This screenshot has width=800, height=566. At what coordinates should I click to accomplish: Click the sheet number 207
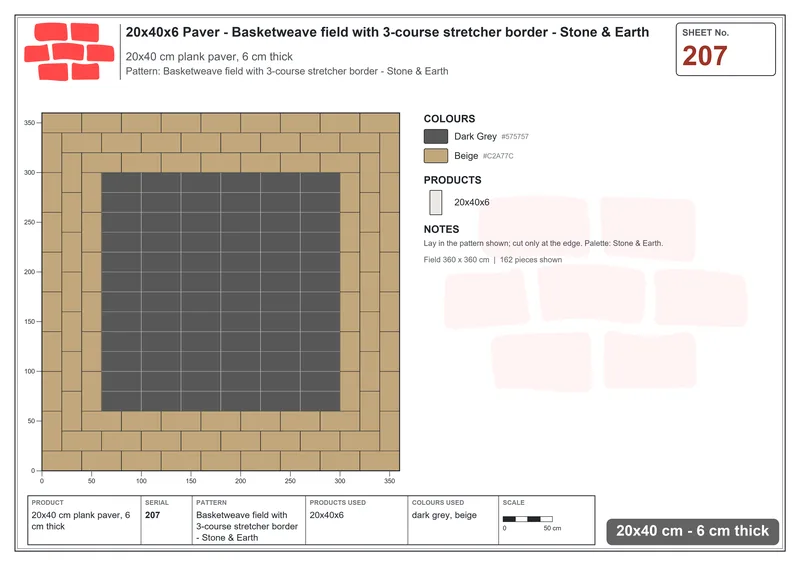click(x=705, y=56)
